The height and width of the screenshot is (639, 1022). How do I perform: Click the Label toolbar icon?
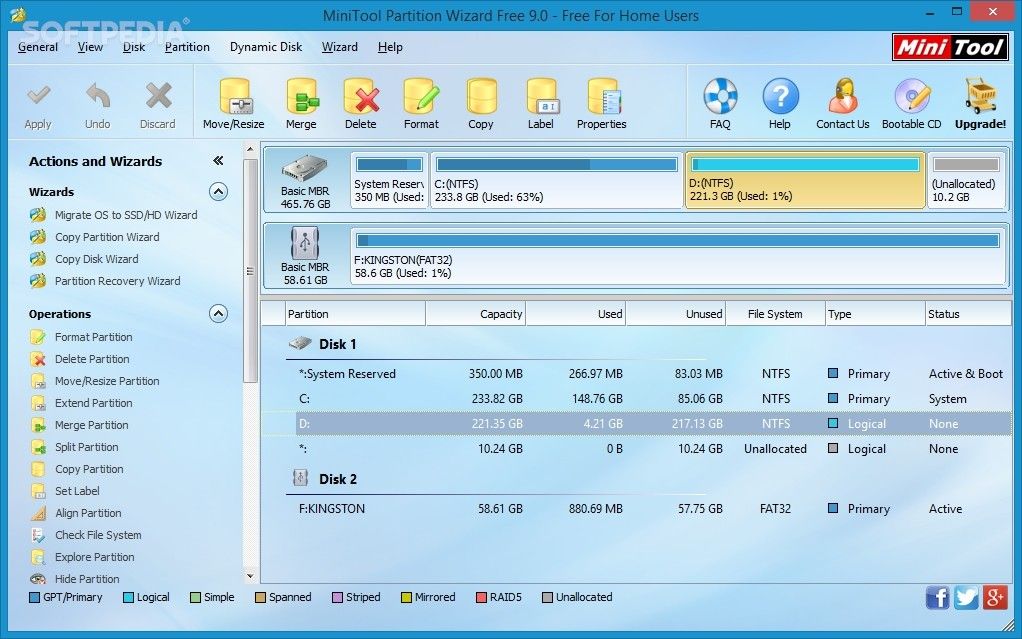(x=542, y=96)
